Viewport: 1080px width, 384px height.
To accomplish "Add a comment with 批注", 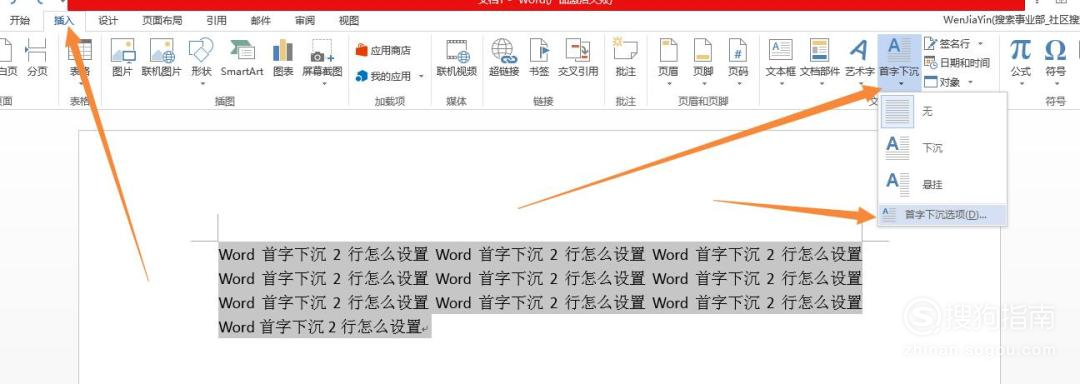I will 625,58.
